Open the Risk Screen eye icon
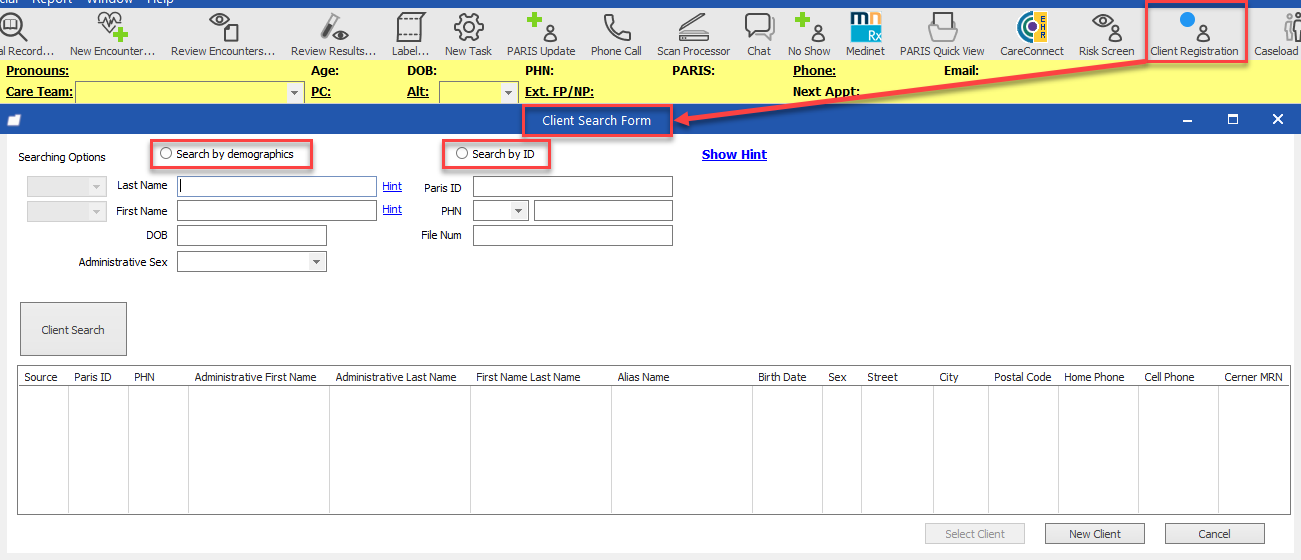 point(1106,33)
